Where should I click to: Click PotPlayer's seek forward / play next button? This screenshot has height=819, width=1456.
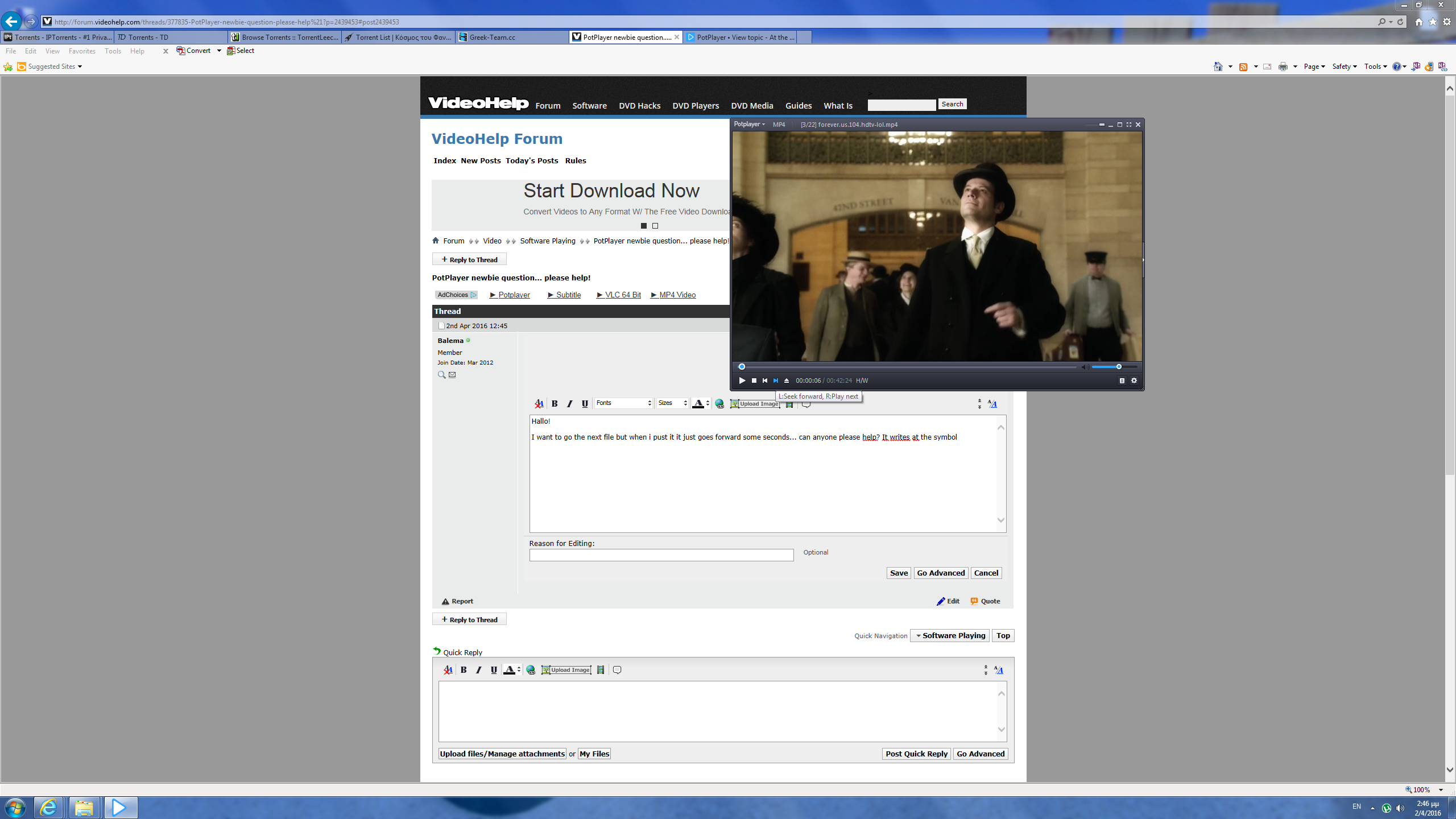[x=775, y=380]
